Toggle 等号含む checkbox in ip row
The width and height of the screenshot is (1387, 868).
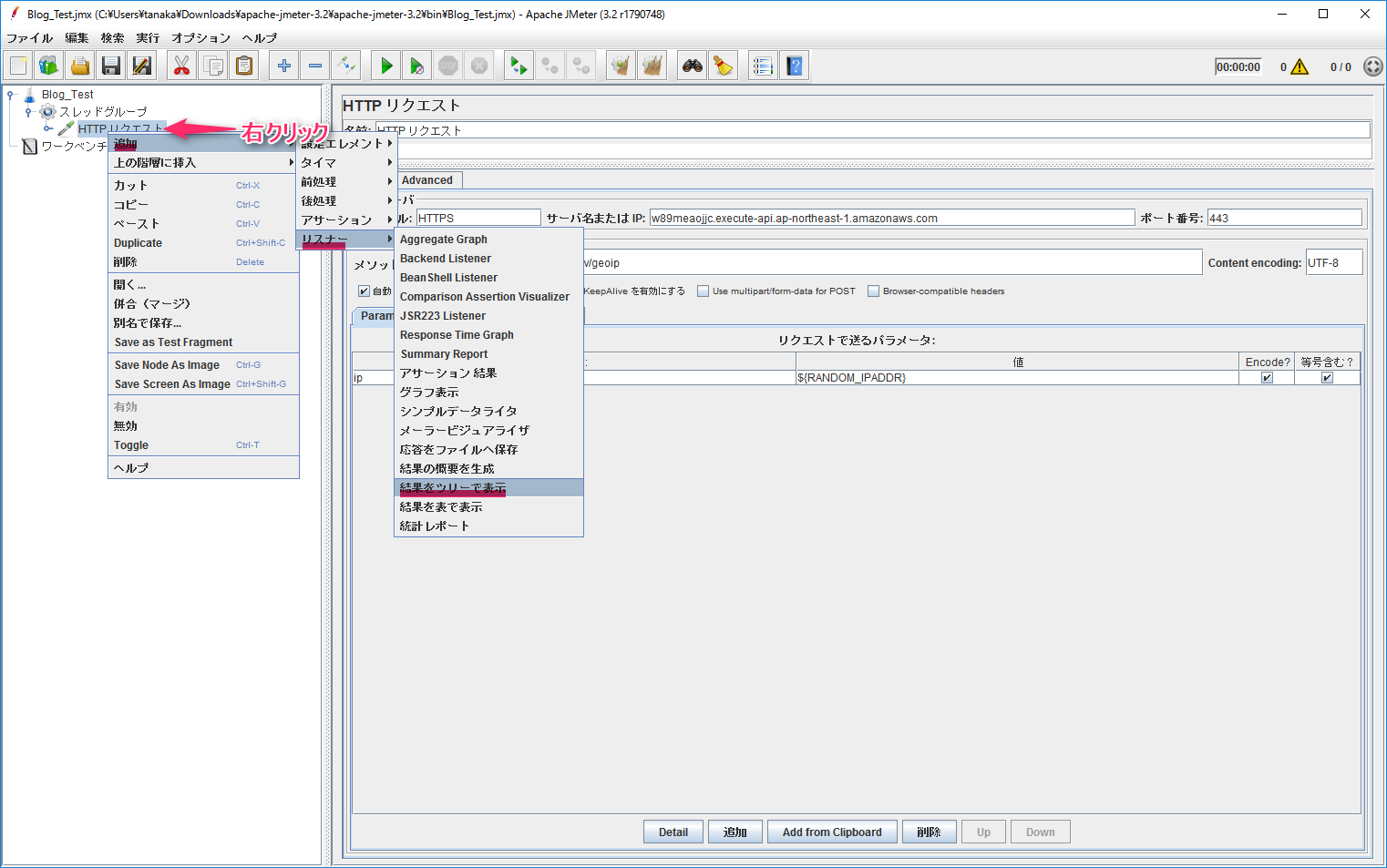(x=1327, y=378)
